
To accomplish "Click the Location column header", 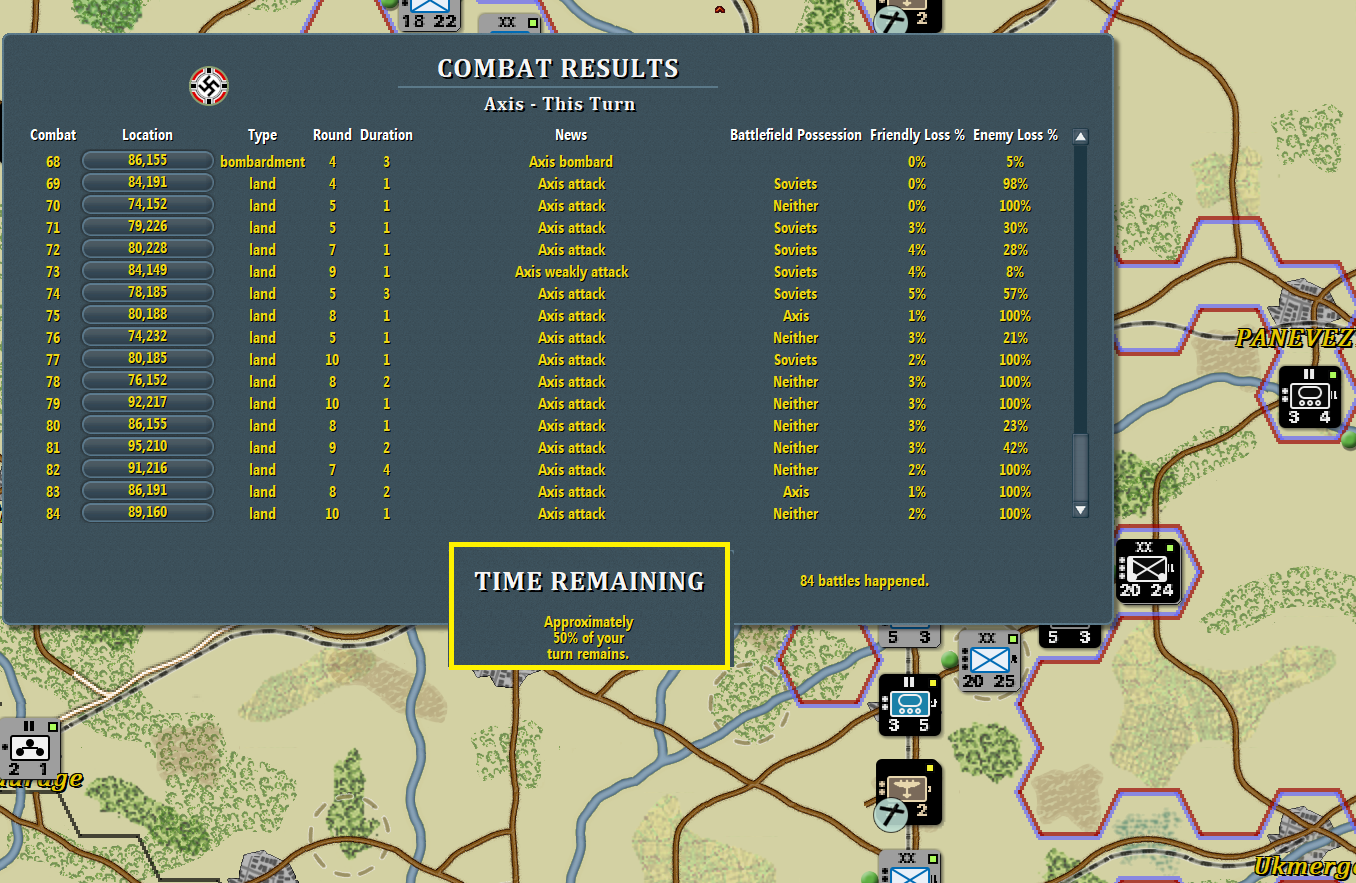I will click(147, 135).
